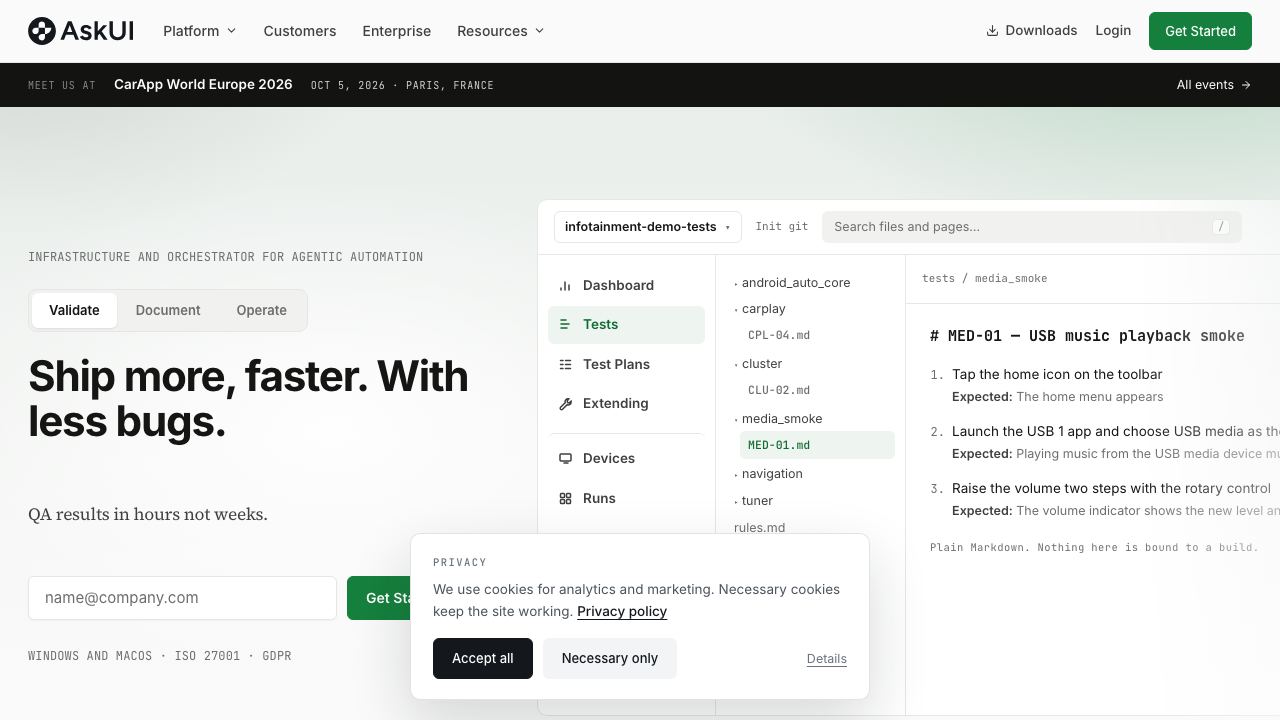Expand the navigation folder
Viewport: 1280px width, 720px height.
[x=768, y=474]
